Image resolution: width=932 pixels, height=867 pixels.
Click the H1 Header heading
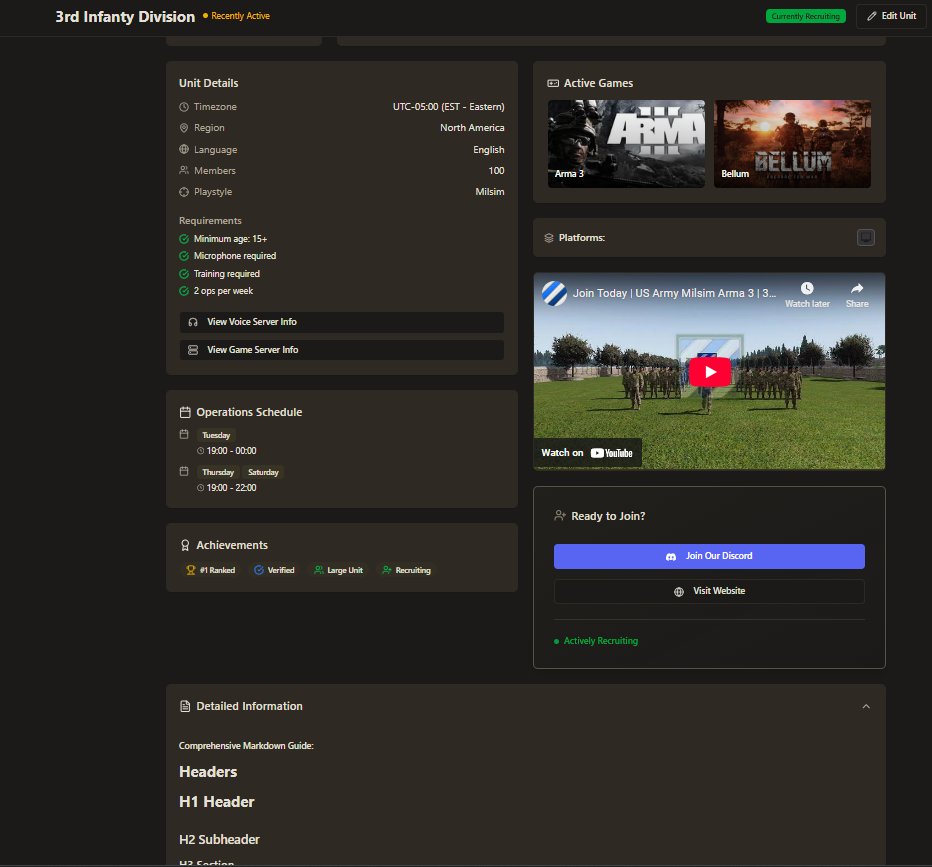(216, 802)
